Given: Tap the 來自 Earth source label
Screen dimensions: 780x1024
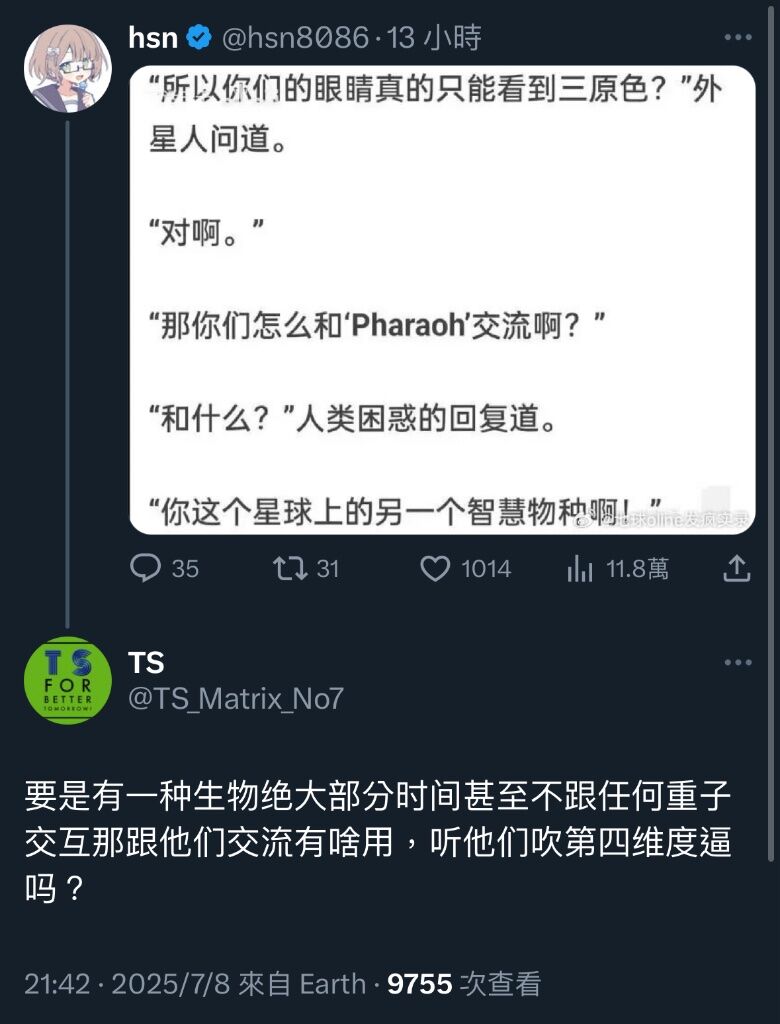Looking at the screenshot, I should click(302, 984).
